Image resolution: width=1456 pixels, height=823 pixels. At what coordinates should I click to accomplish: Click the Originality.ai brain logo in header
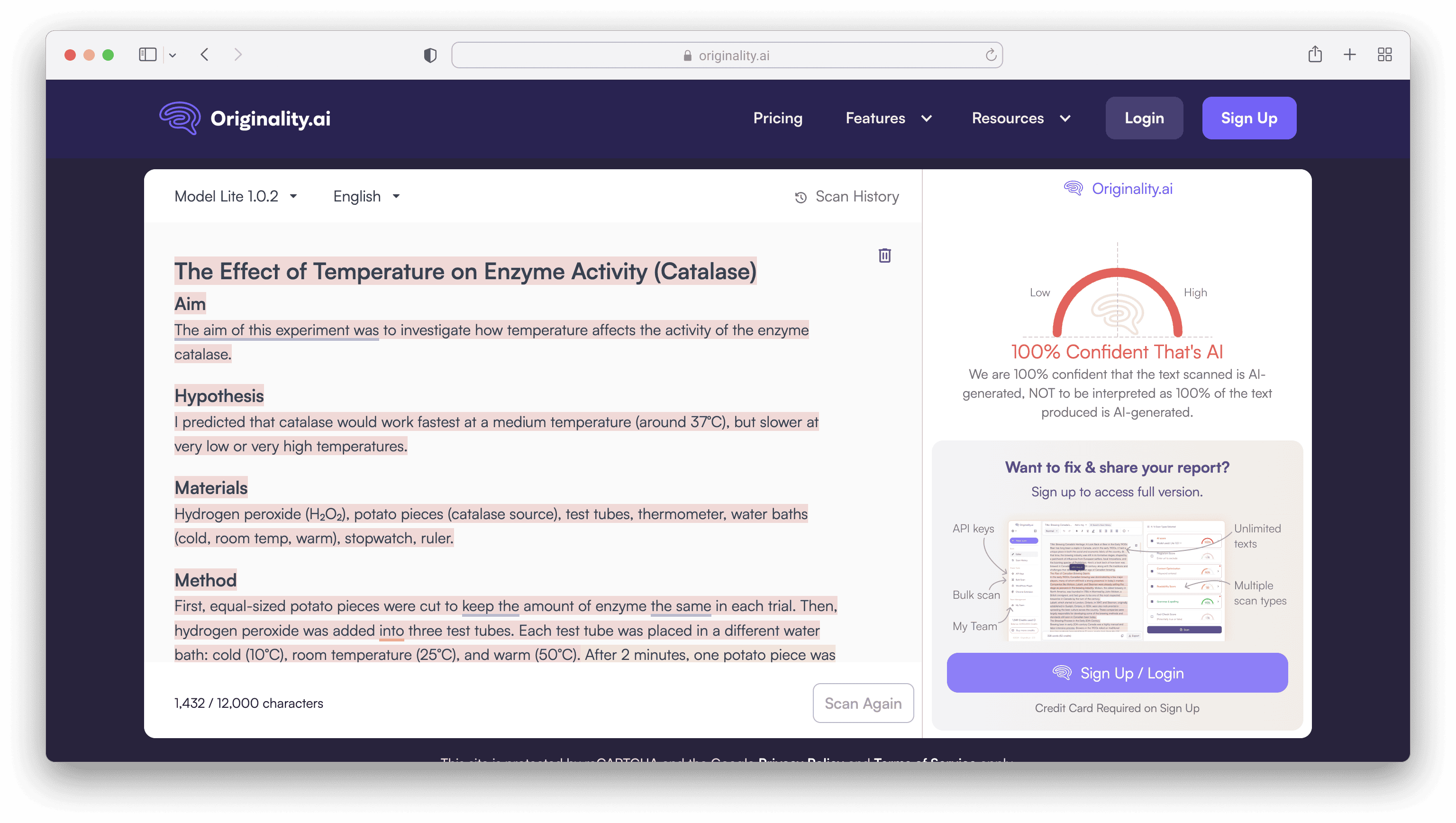180,118
